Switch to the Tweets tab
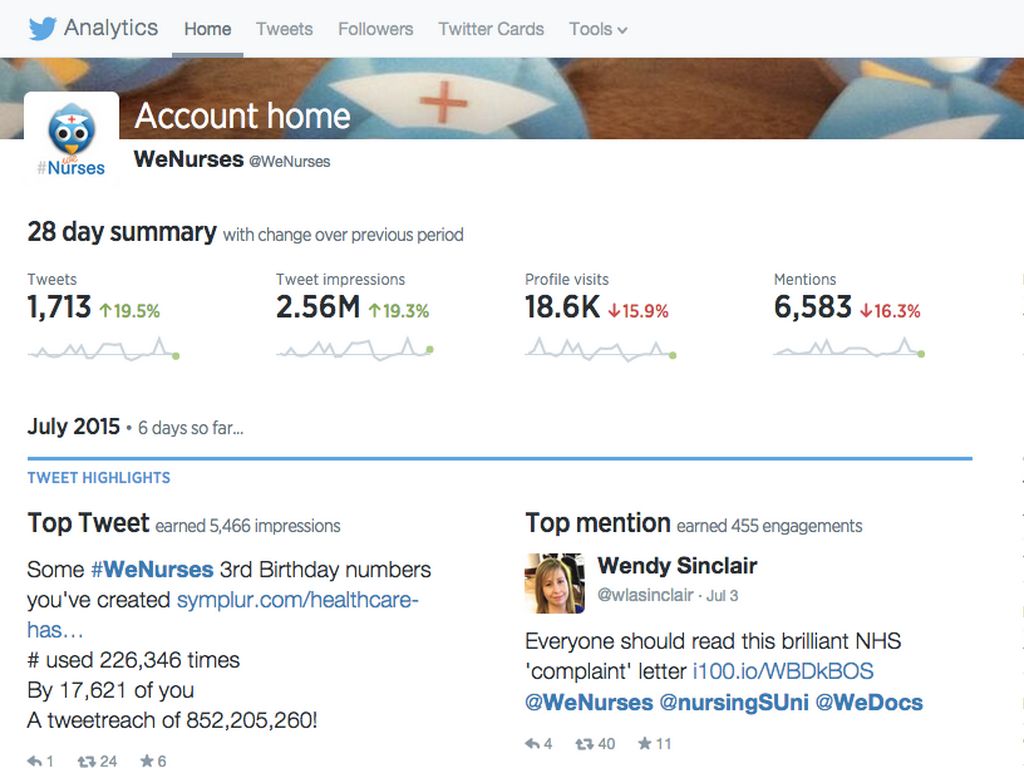 click(x=284, y=29)
